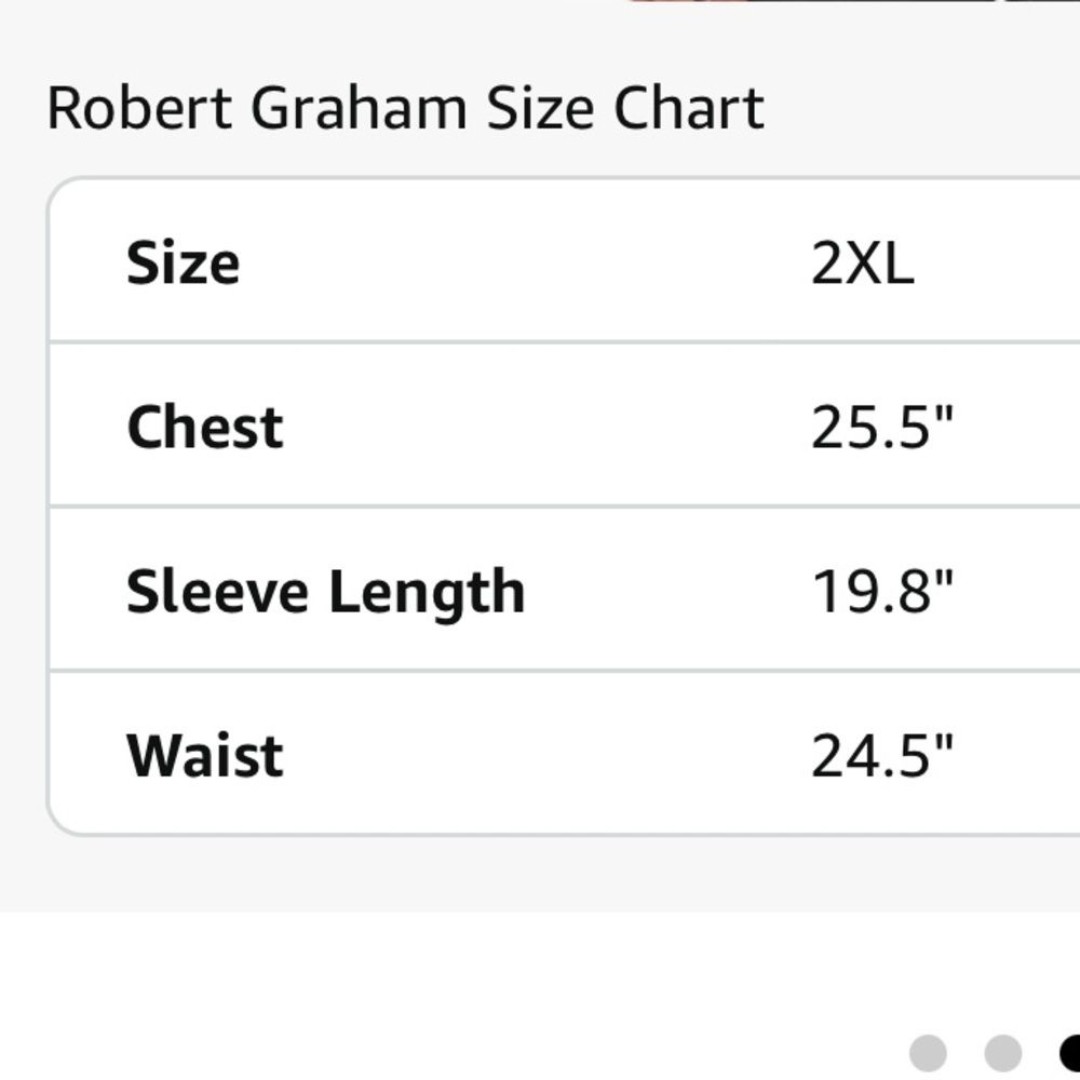Tap the active black carousel dot

[1070, 1053]
